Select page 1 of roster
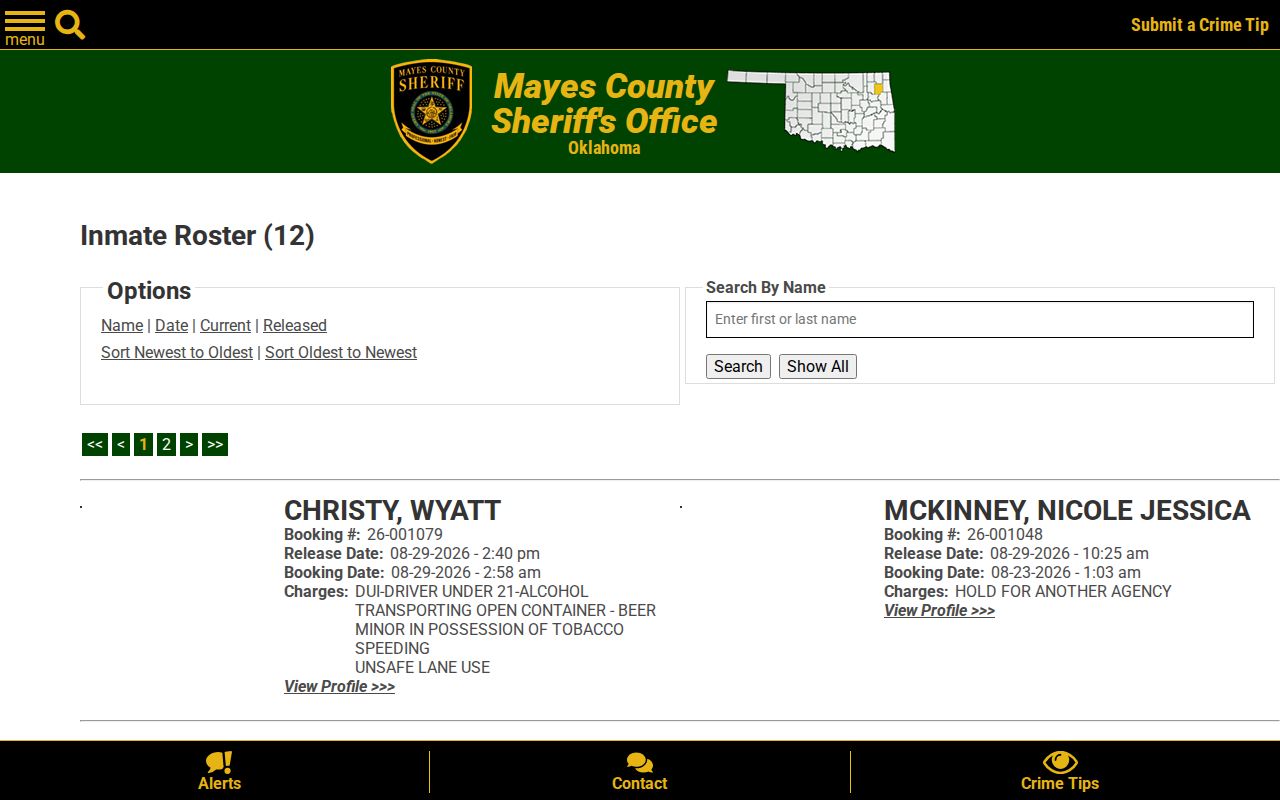The width and height of the screenshot is (1280, 800). (x=144, y=444)
